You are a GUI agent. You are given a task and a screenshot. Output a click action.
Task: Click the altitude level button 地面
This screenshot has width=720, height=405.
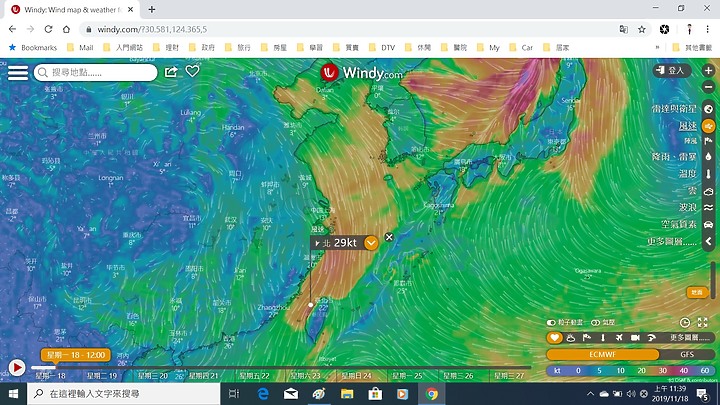(697, 292)
